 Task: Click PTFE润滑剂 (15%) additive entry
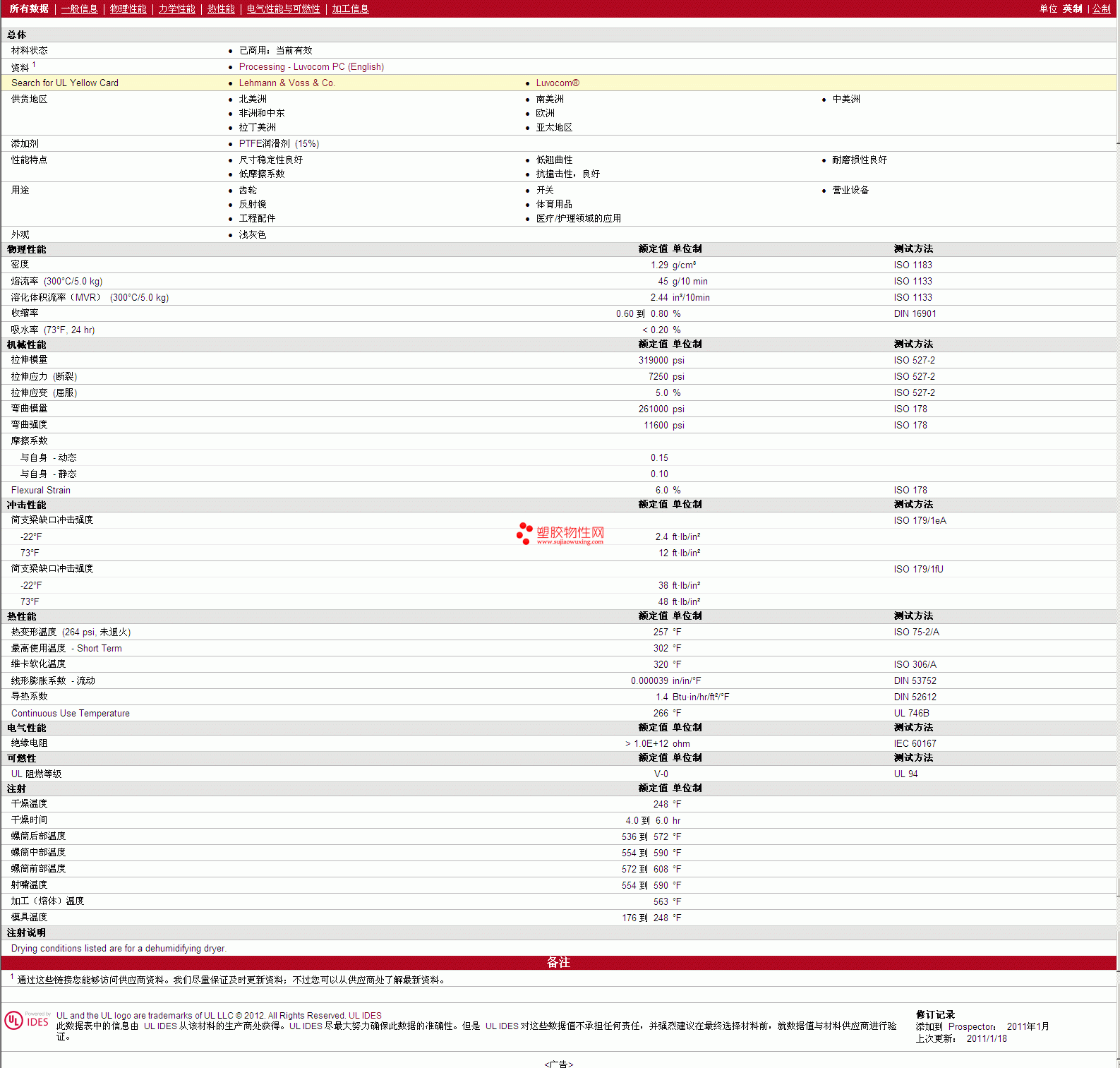point(279,143)
